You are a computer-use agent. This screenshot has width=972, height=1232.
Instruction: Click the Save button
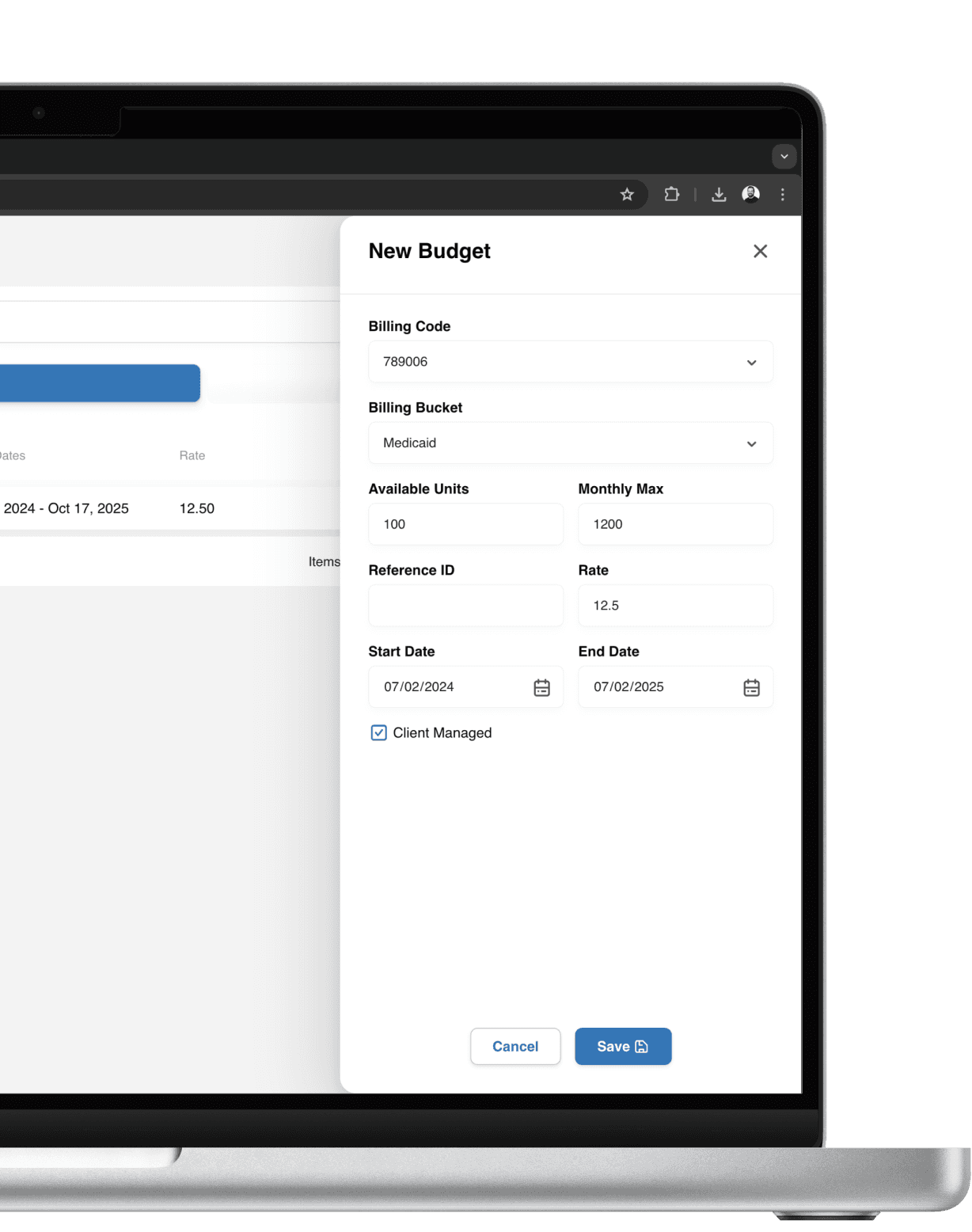[623, 1046]
